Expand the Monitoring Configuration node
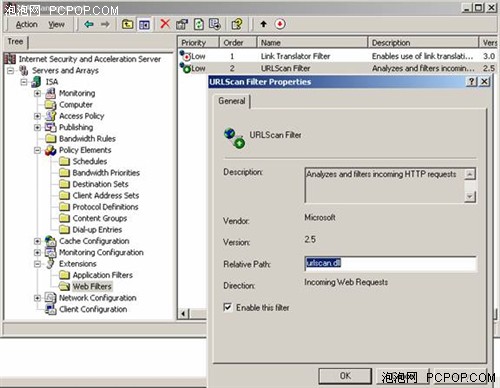Screen dimensions: 500x388 [x=38, y=252]
